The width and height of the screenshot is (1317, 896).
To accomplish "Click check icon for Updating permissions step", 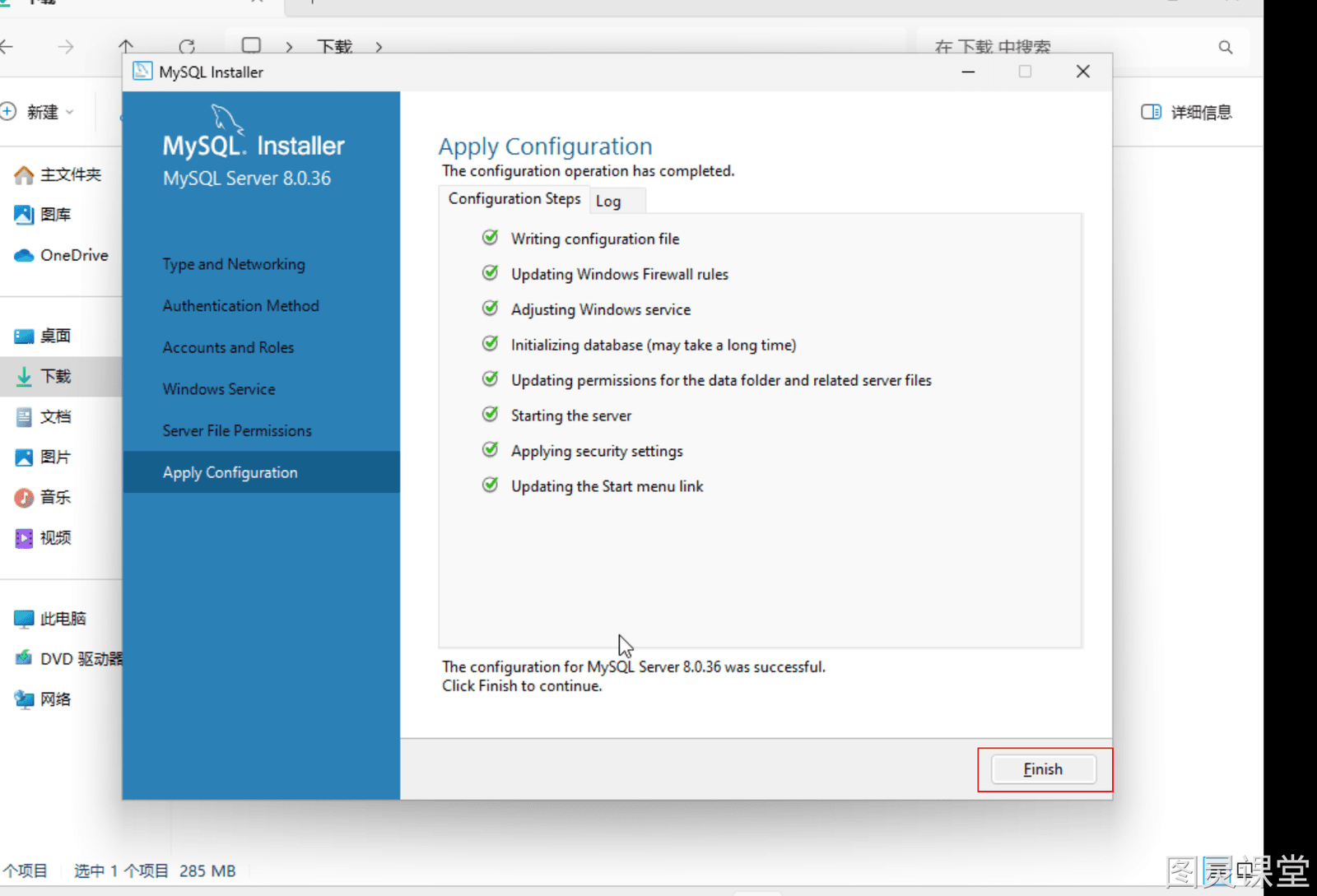I will (x=490, y=379).
